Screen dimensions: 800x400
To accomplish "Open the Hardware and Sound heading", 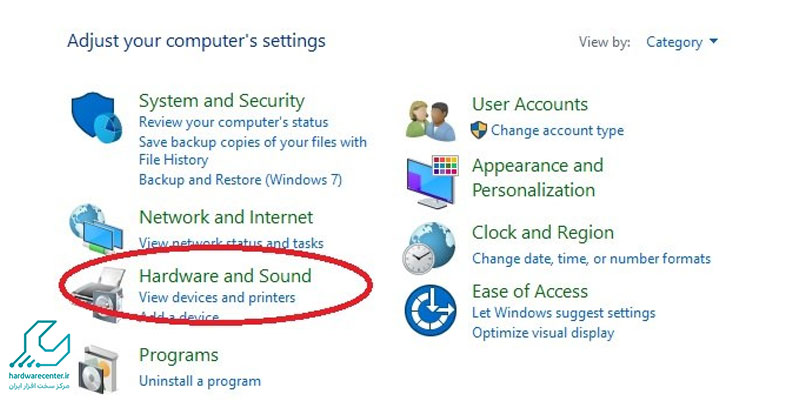I will (x=225, y=276).
